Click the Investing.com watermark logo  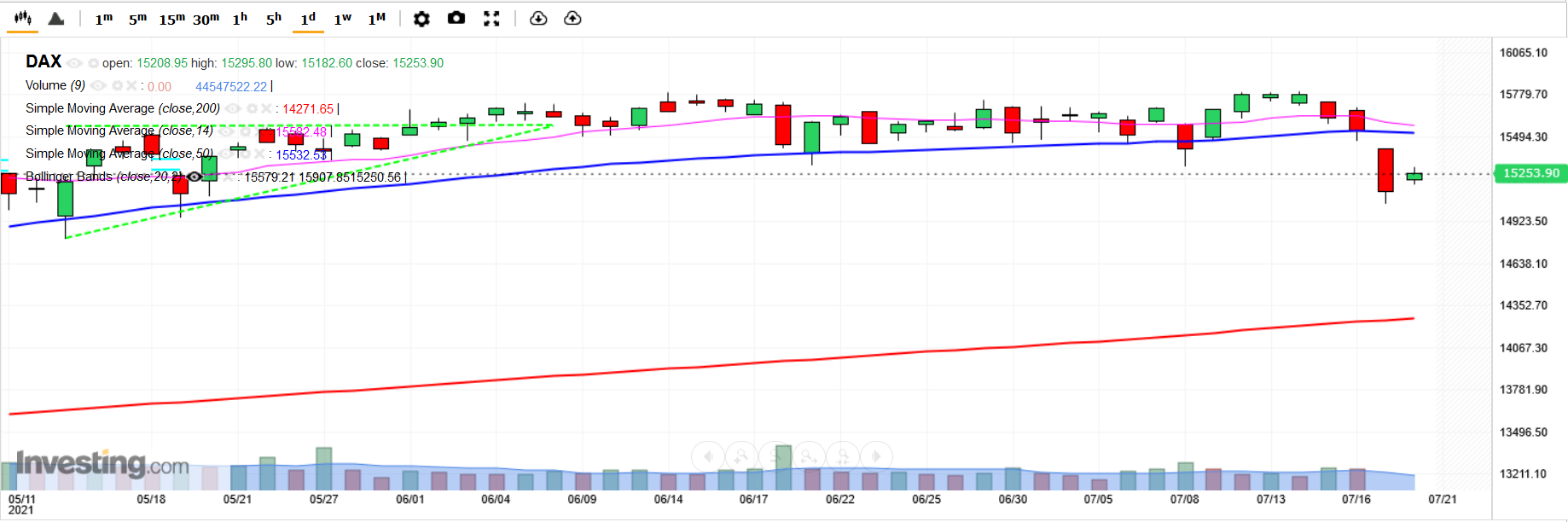(102, 464)
